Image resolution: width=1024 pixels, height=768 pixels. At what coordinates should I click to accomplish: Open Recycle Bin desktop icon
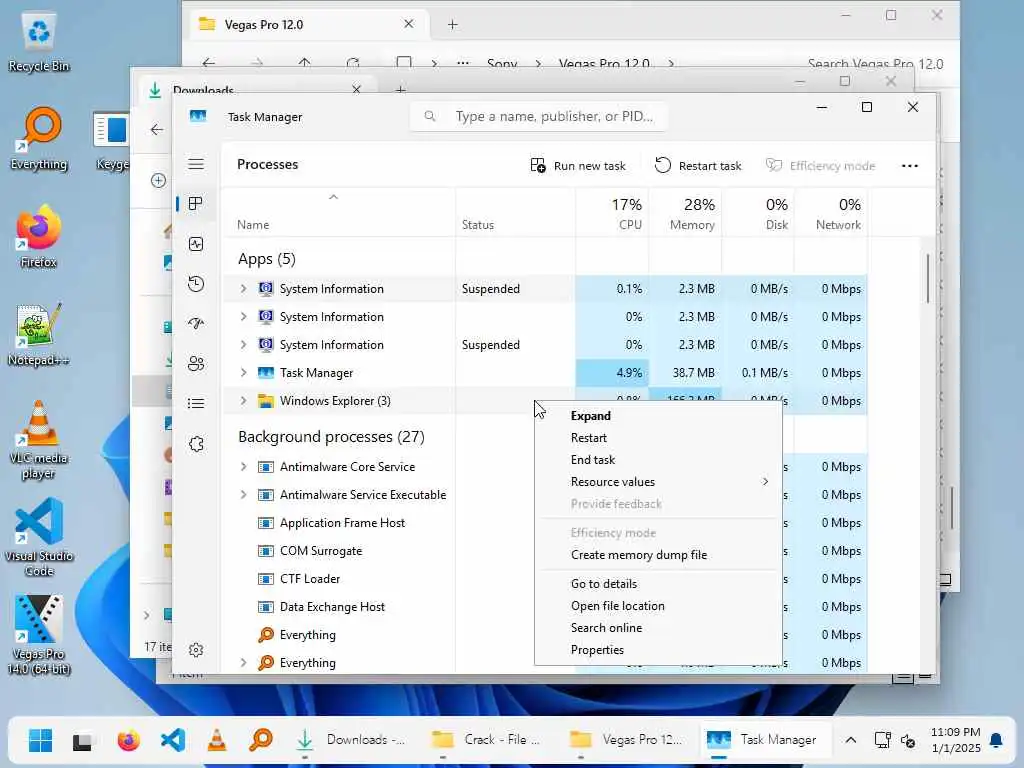pos(39,40)
